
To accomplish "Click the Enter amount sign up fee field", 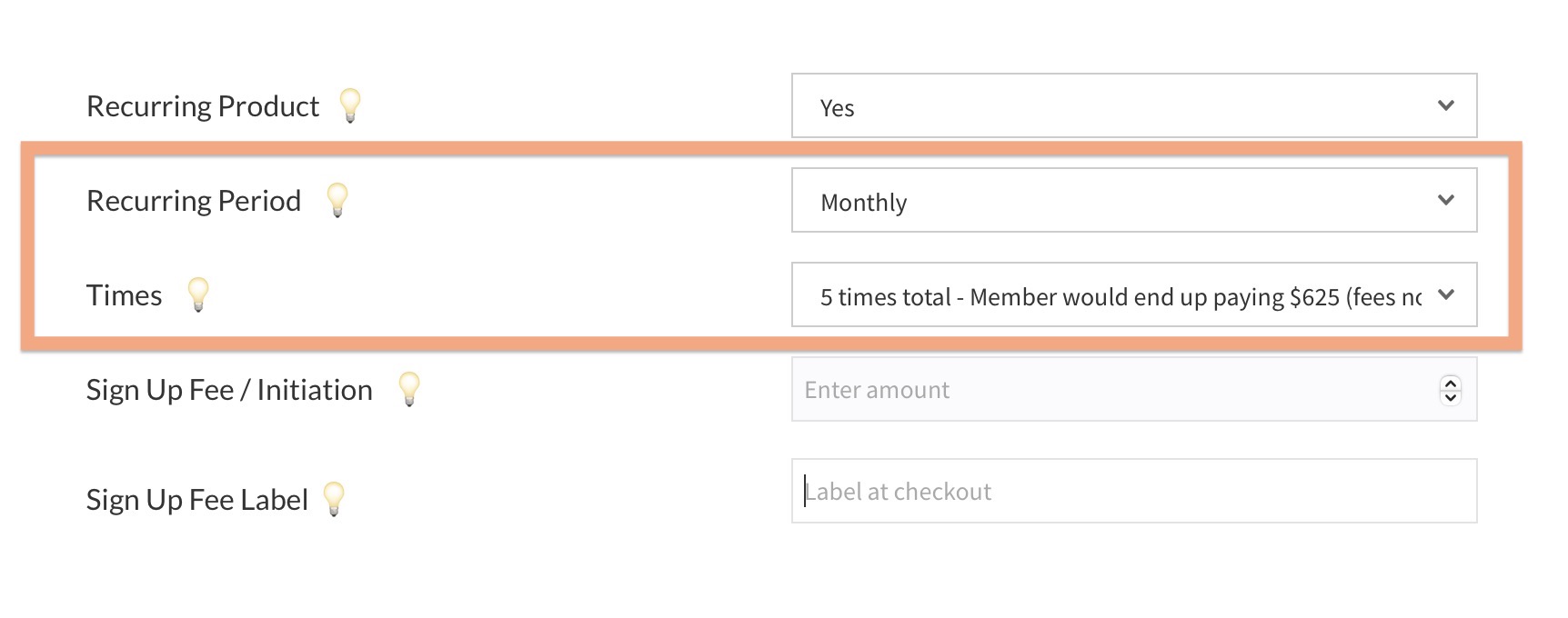I will coord(1110,390).
